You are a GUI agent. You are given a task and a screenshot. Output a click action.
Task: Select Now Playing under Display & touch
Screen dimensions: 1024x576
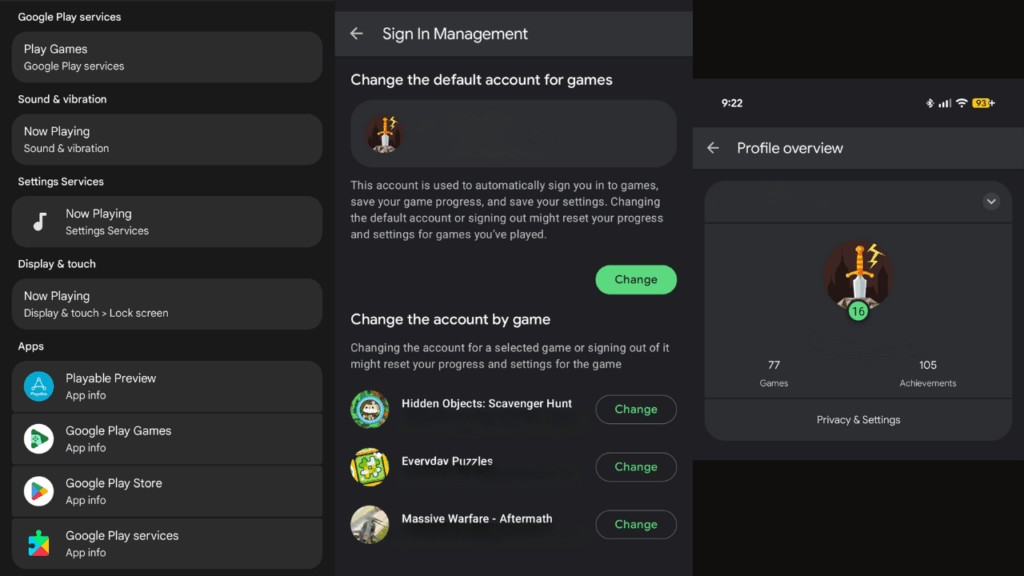click(x=166, y=304)
